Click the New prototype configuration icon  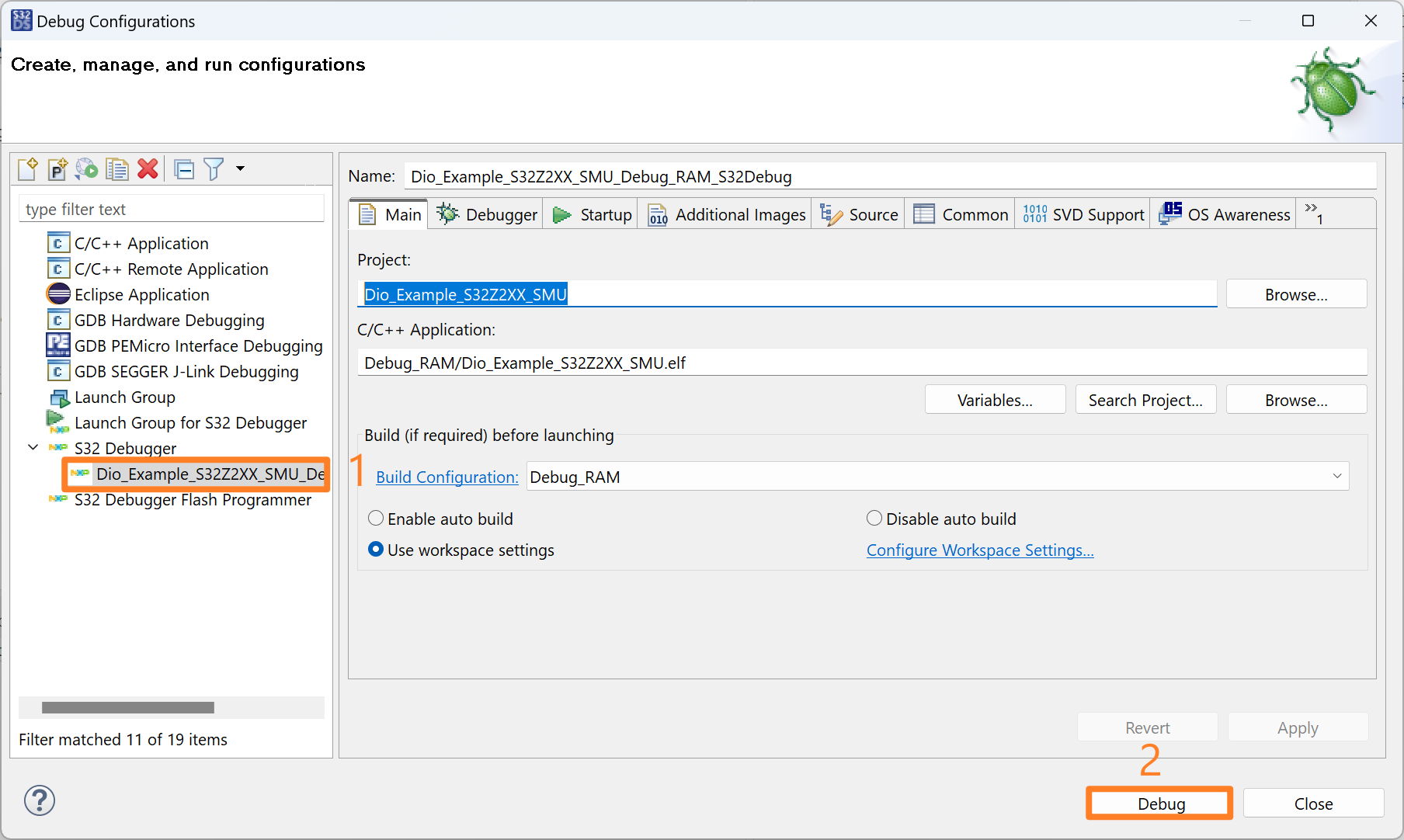pyautogui.click(x=57, y=168)
